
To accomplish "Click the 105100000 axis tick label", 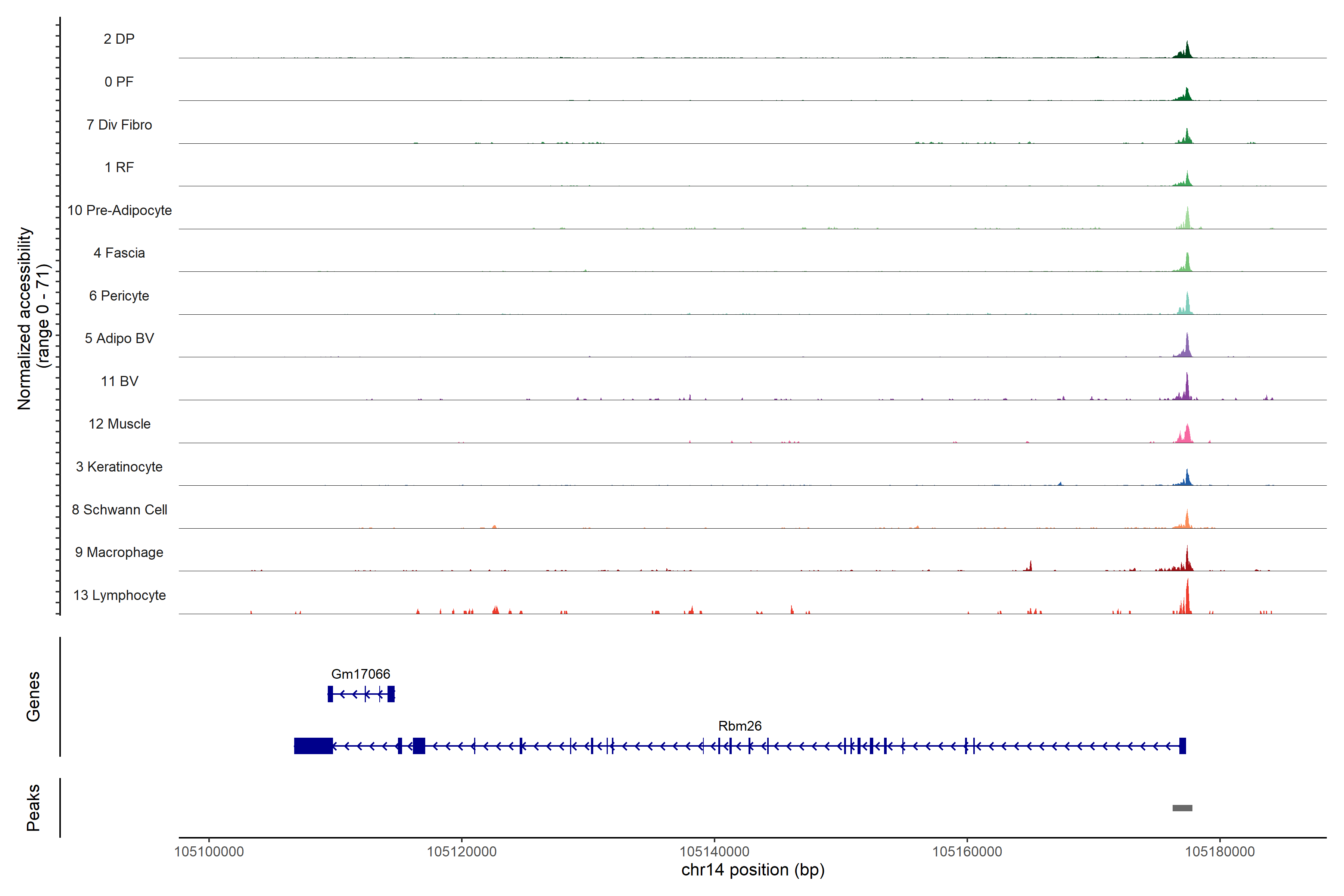I will 209,852.
